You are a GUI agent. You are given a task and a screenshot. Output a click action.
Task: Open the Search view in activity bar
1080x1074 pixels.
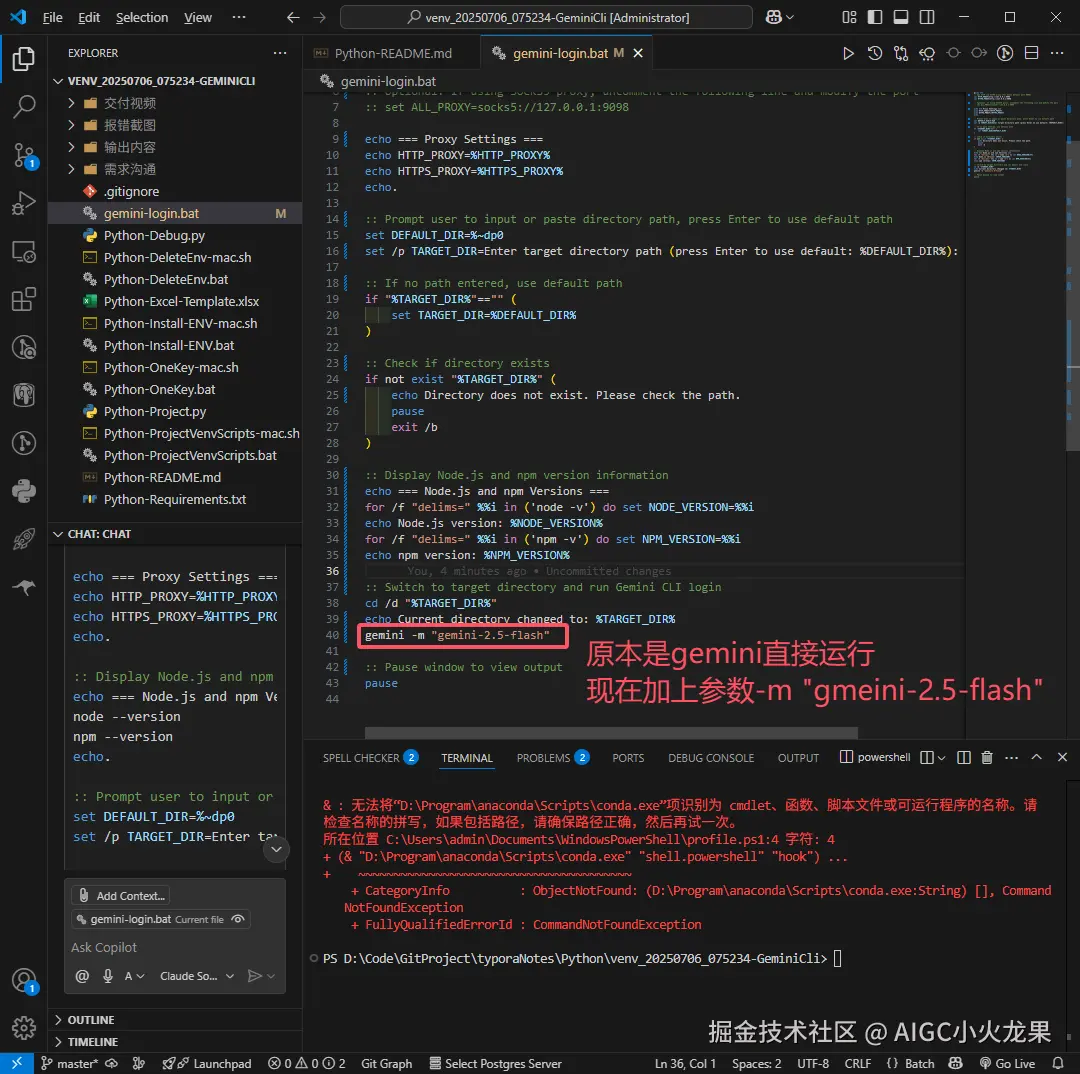[x=23, y=107]
